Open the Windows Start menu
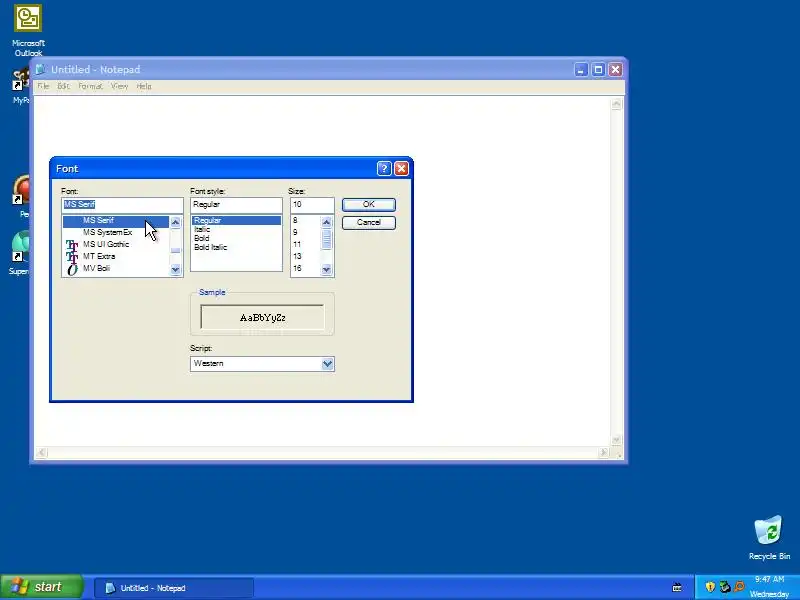Image resolution: width=800 pixels, height=600 pixels. 41,587
